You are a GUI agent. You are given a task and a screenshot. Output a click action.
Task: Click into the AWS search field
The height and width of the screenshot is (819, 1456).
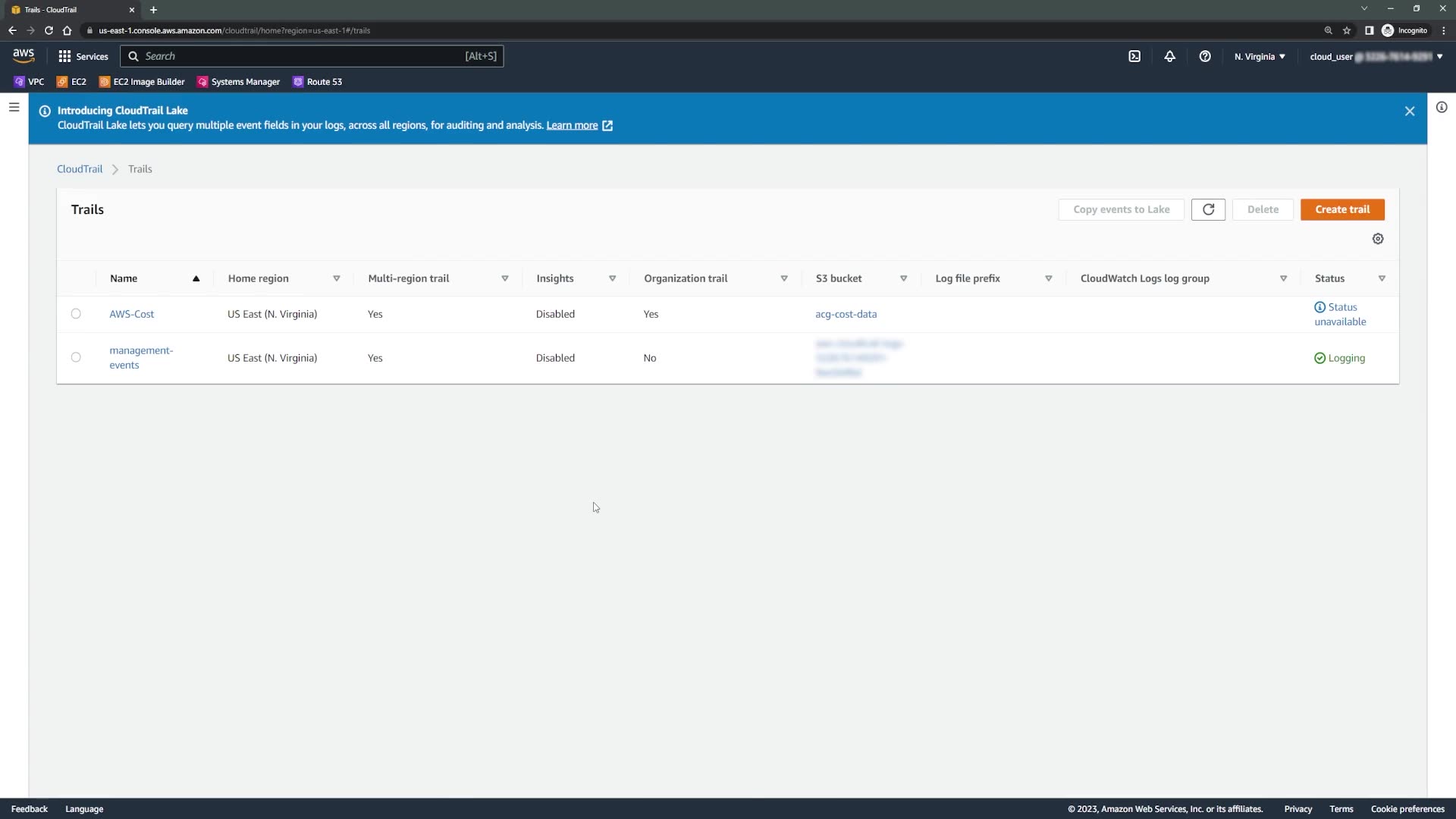[x=303, y=56]
